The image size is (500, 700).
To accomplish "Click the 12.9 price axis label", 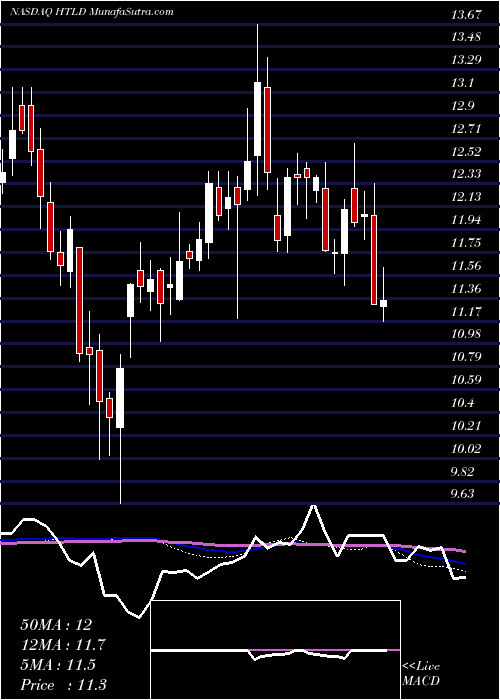I will coord(462,106).
